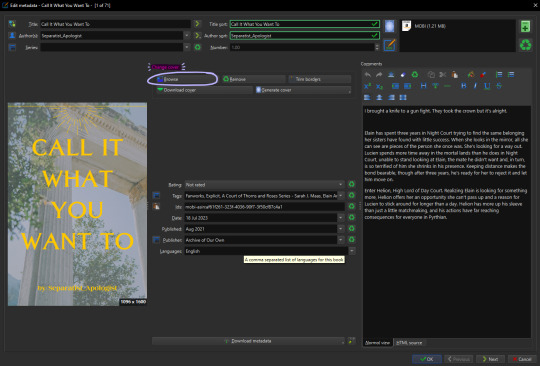Increase indentation in comments
The height and width of the screenshot is (366, 540).
click(x=395, y=86)
